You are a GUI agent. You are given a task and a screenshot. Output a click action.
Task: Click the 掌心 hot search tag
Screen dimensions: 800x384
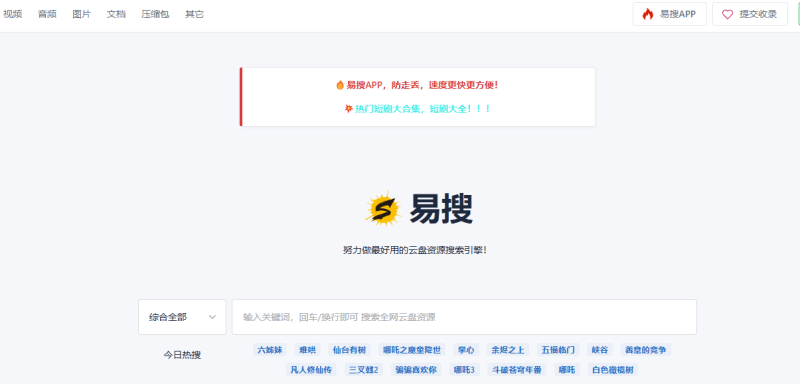tap(466, 350)
